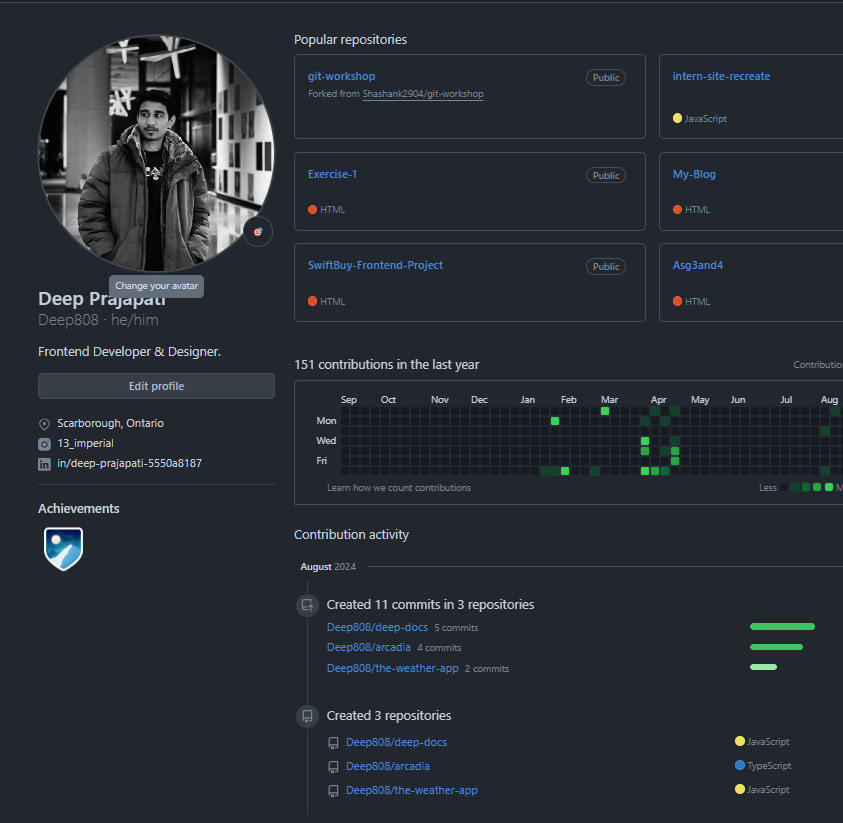Open Deep808/the-weather-app in the commits list
The width and height of the screenshot is (843, 823).
coord(393,668)
